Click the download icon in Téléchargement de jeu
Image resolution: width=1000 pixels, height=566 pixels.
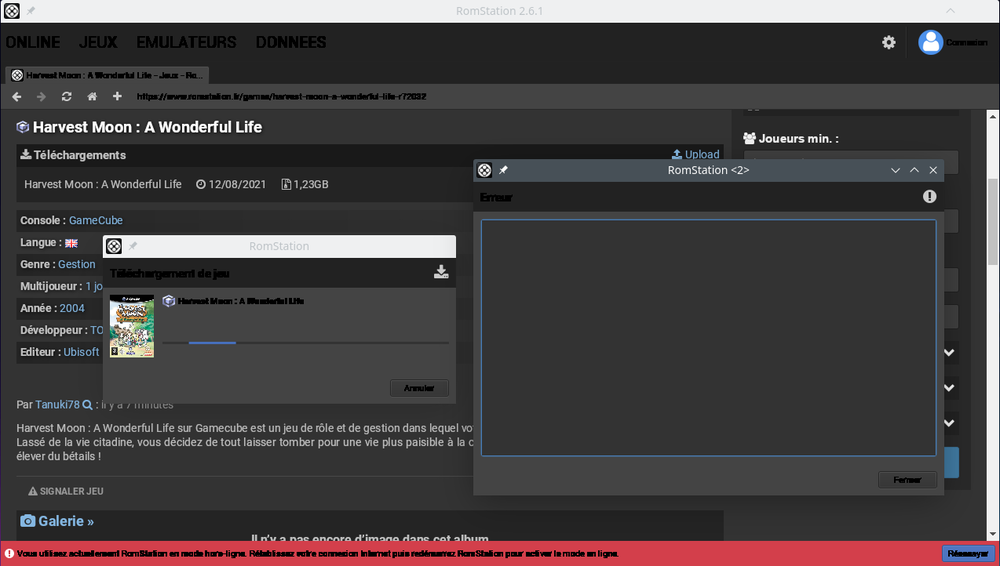[441, 272]
